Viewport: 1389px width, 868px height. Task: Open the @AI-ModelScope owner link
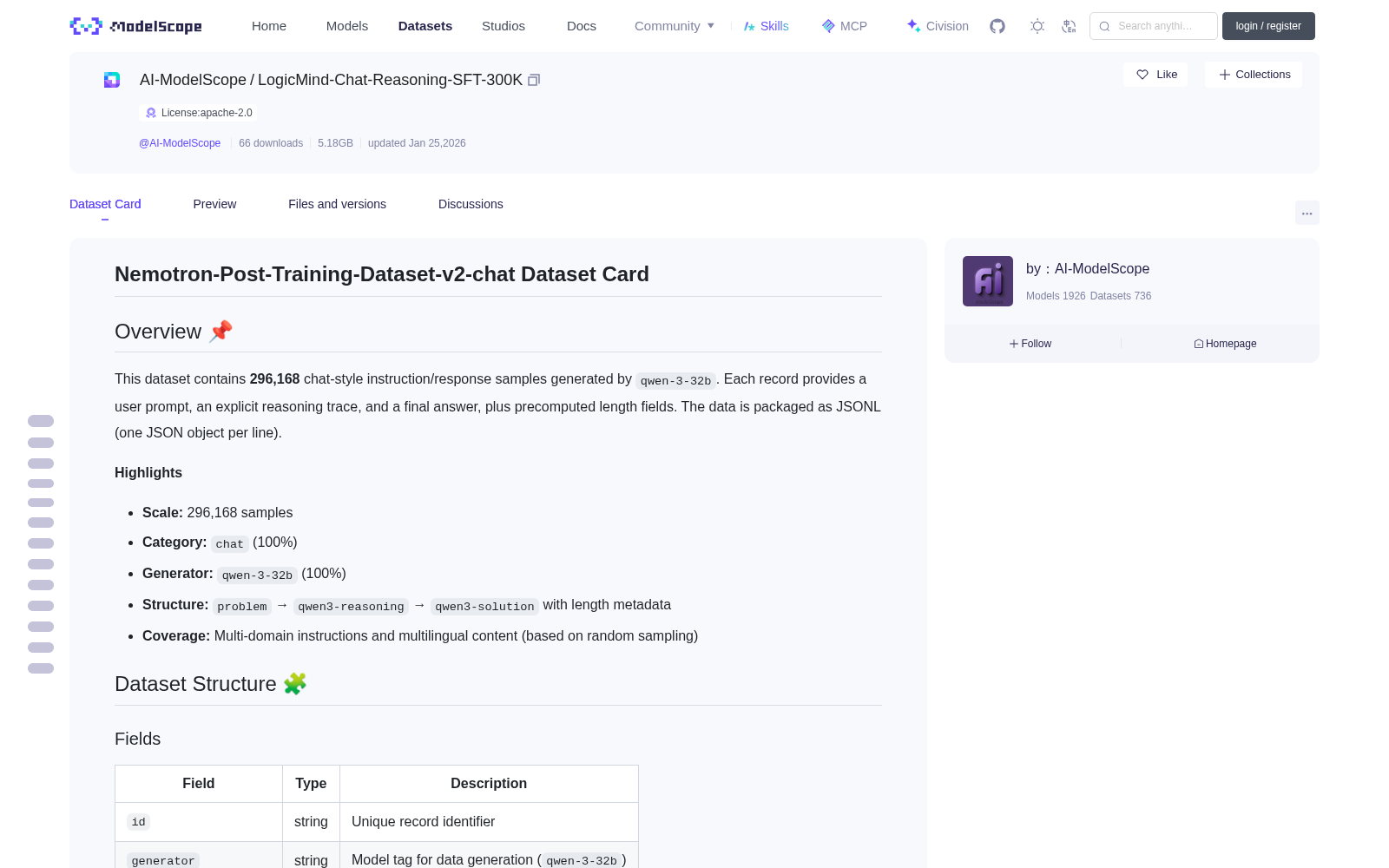[x=180, y=143]
